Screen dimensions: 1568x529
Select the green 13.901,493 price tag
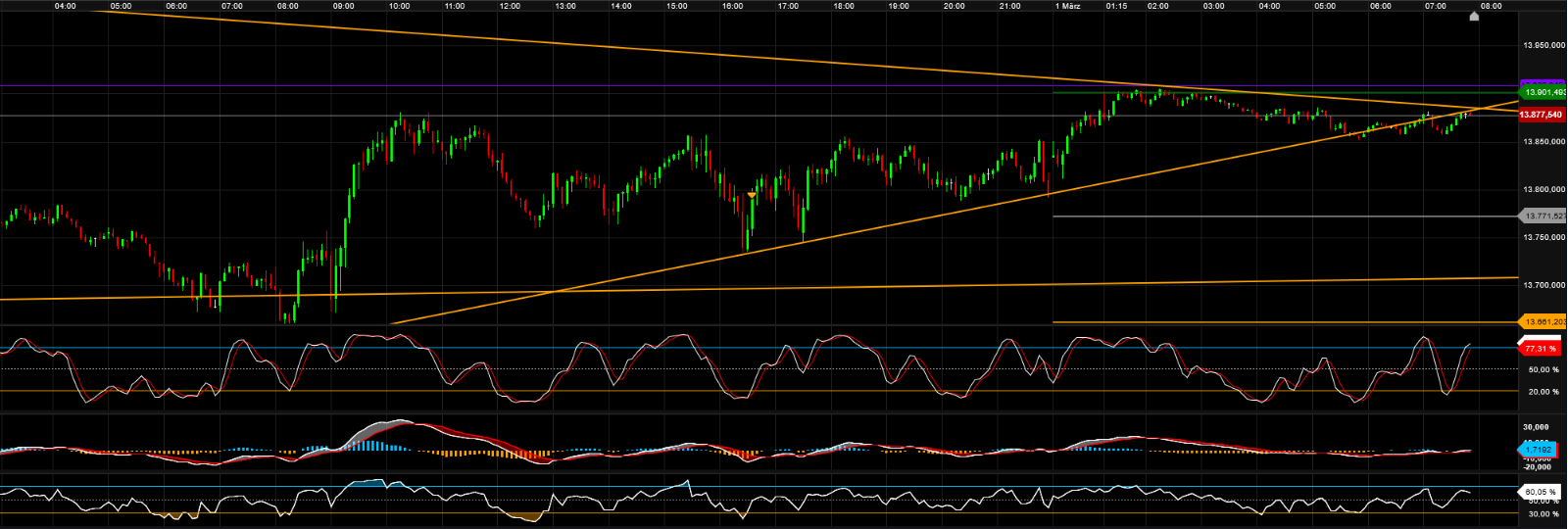tap(1542, 92)
